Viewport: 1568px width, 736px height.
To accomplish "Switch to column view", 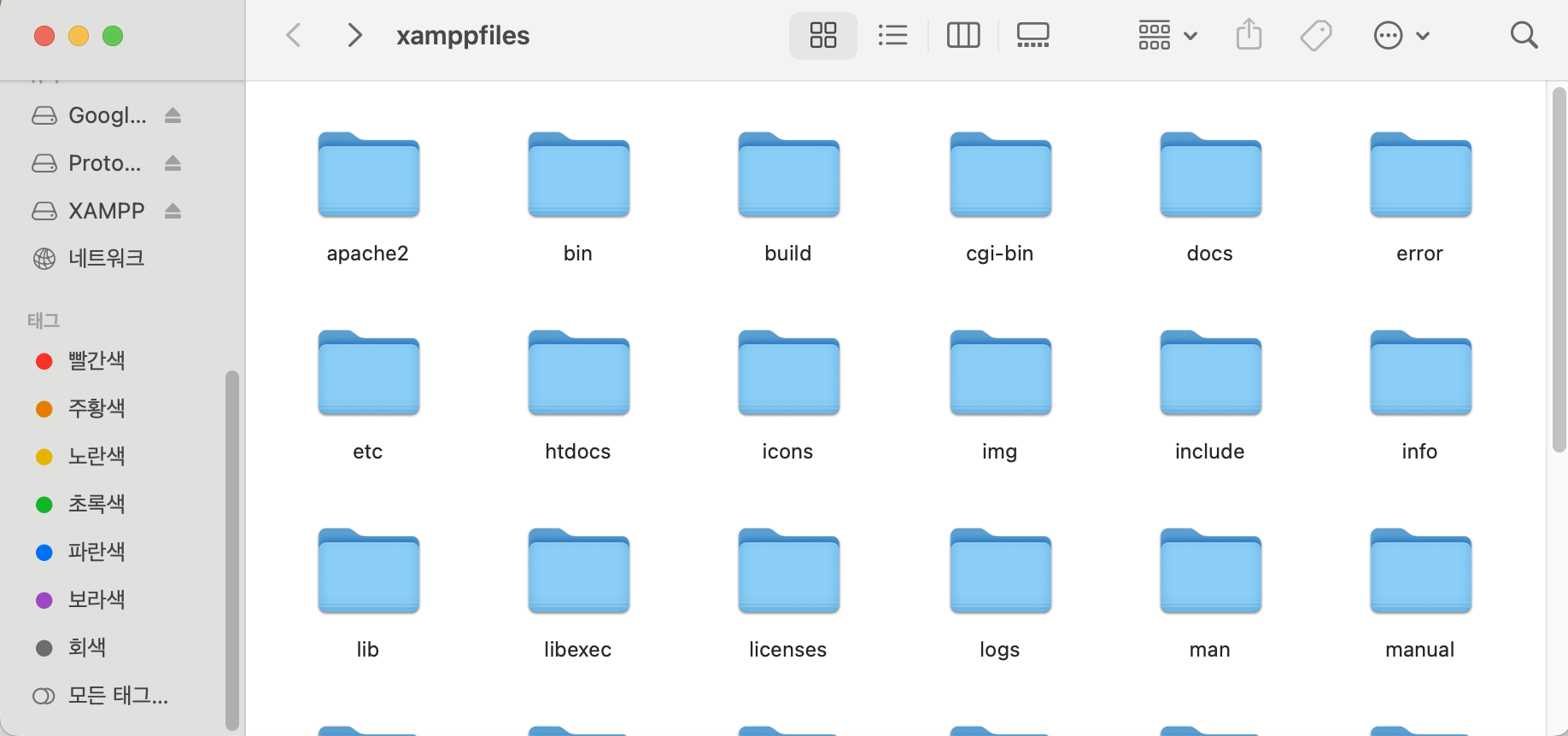I will tap(962, 36).
